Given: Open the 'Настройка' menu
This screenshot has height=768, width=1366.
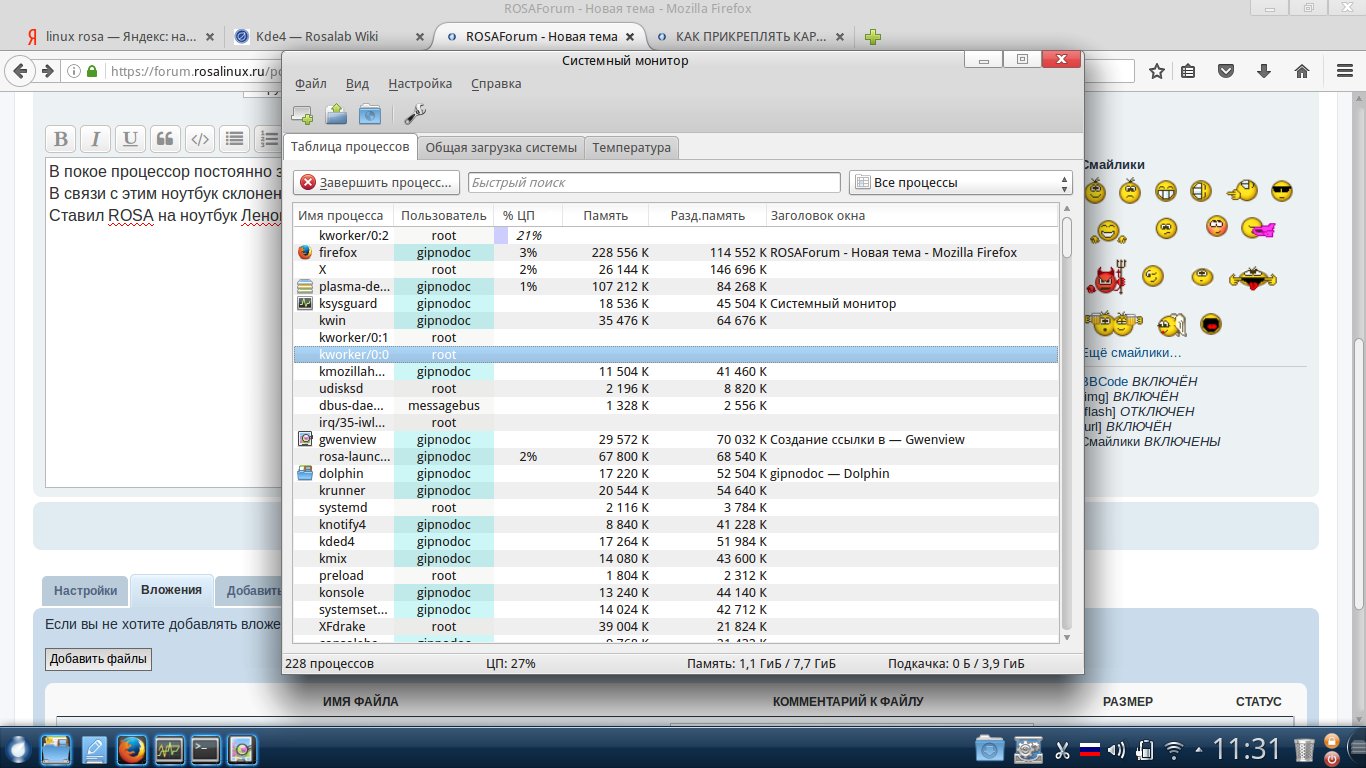Looking at the screenshot, I should coord(420,84).
